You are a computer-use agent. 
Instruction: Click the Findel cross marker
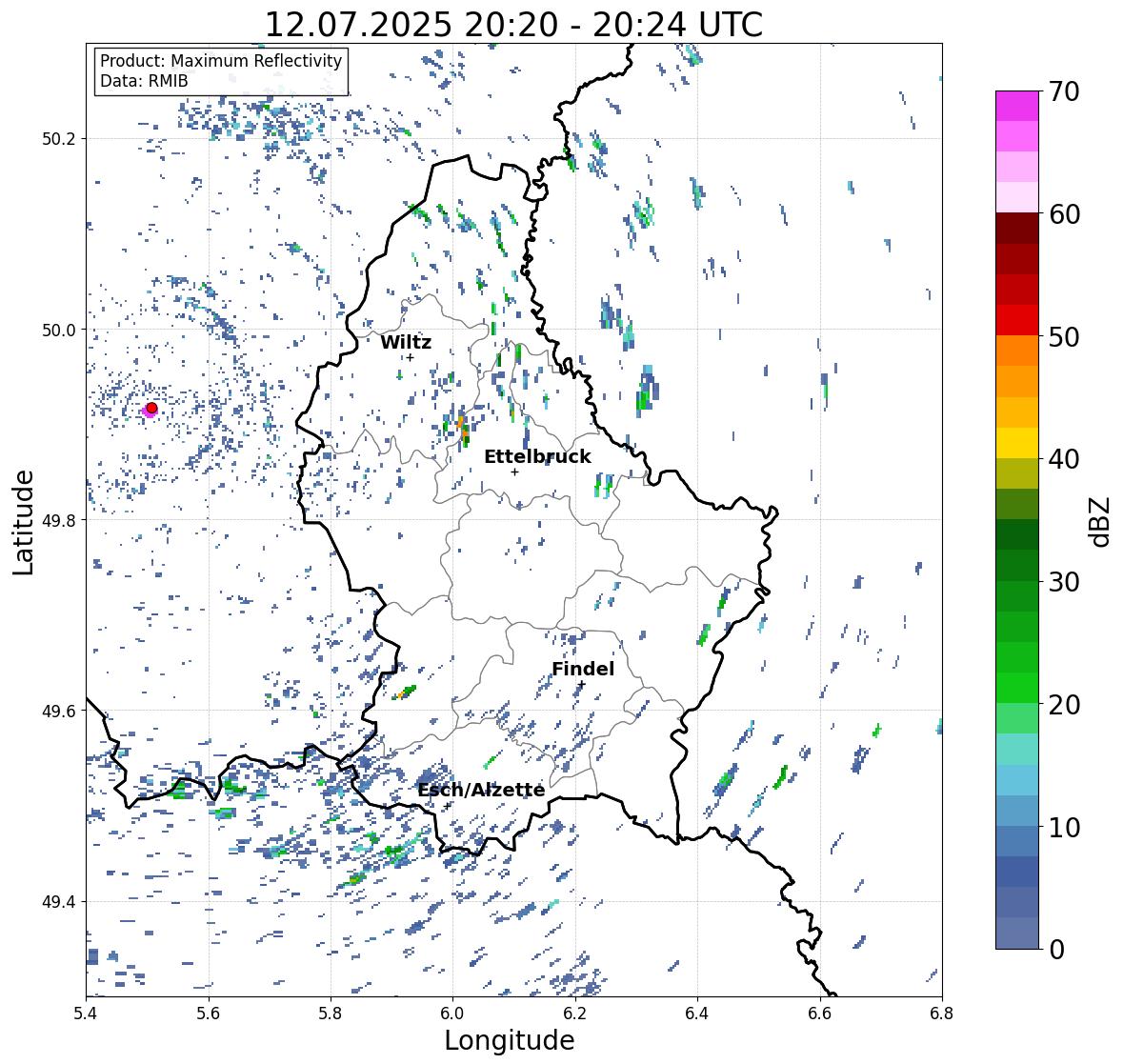coord(582,685)
